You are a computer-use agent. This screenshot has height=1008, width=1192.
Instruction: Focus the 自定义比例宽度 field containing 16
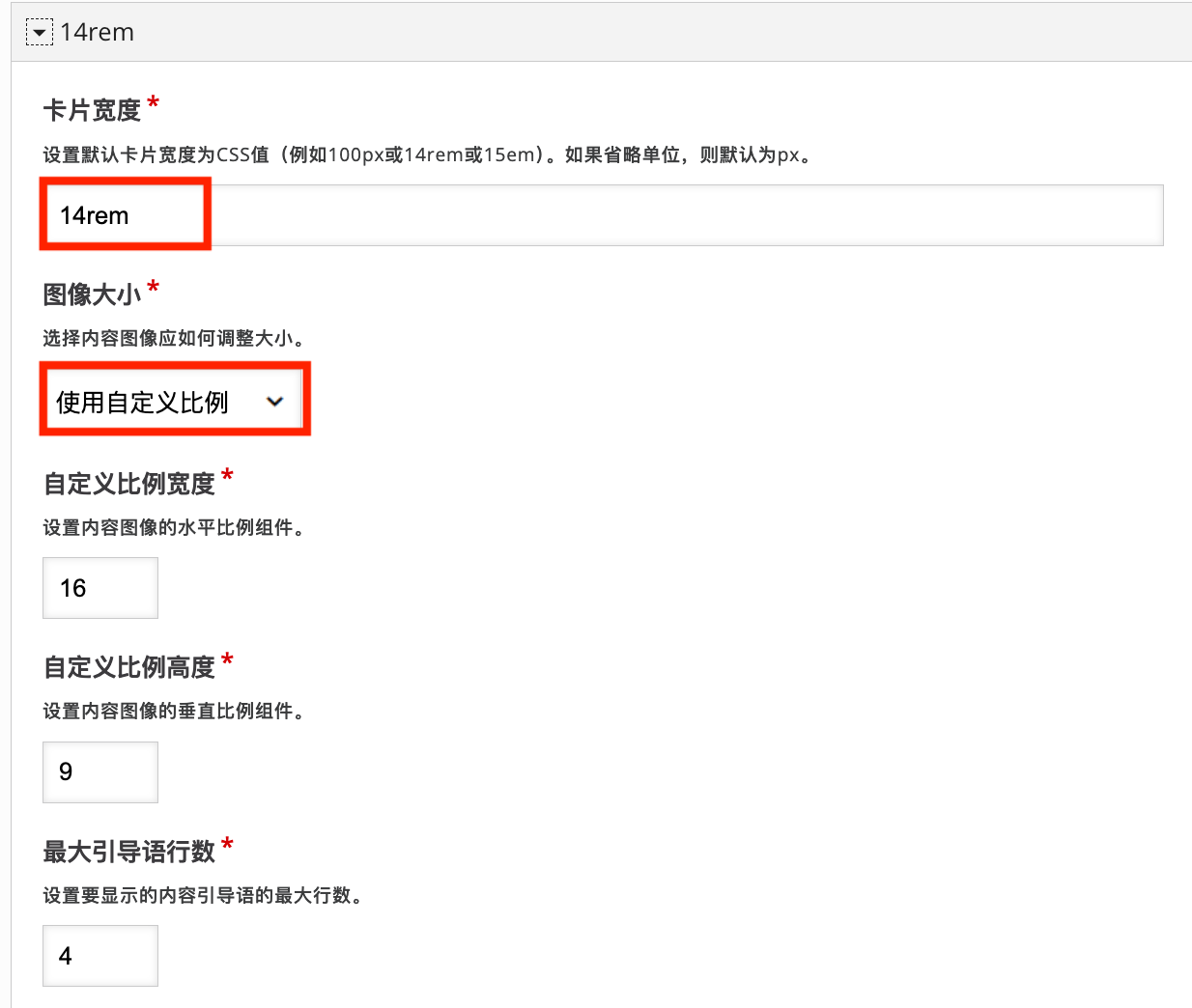click(x=99, y=587)
